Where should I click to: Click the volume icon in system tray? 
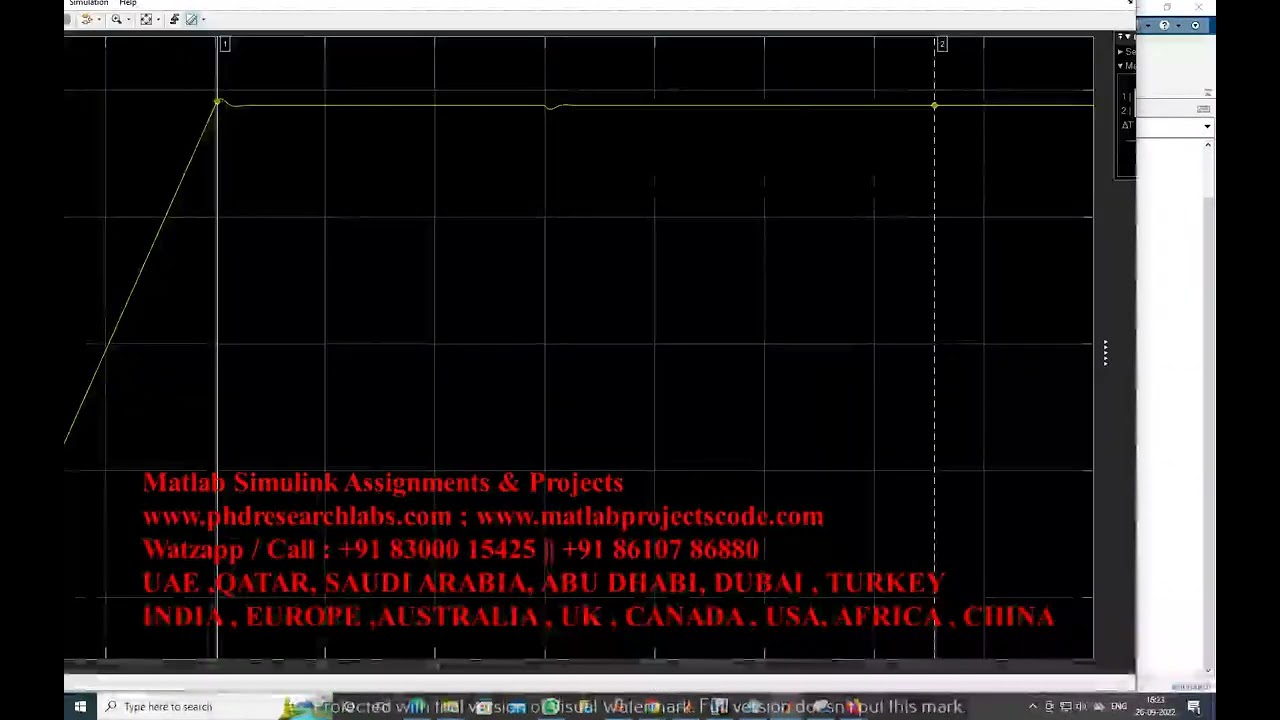pos(1081,707)
